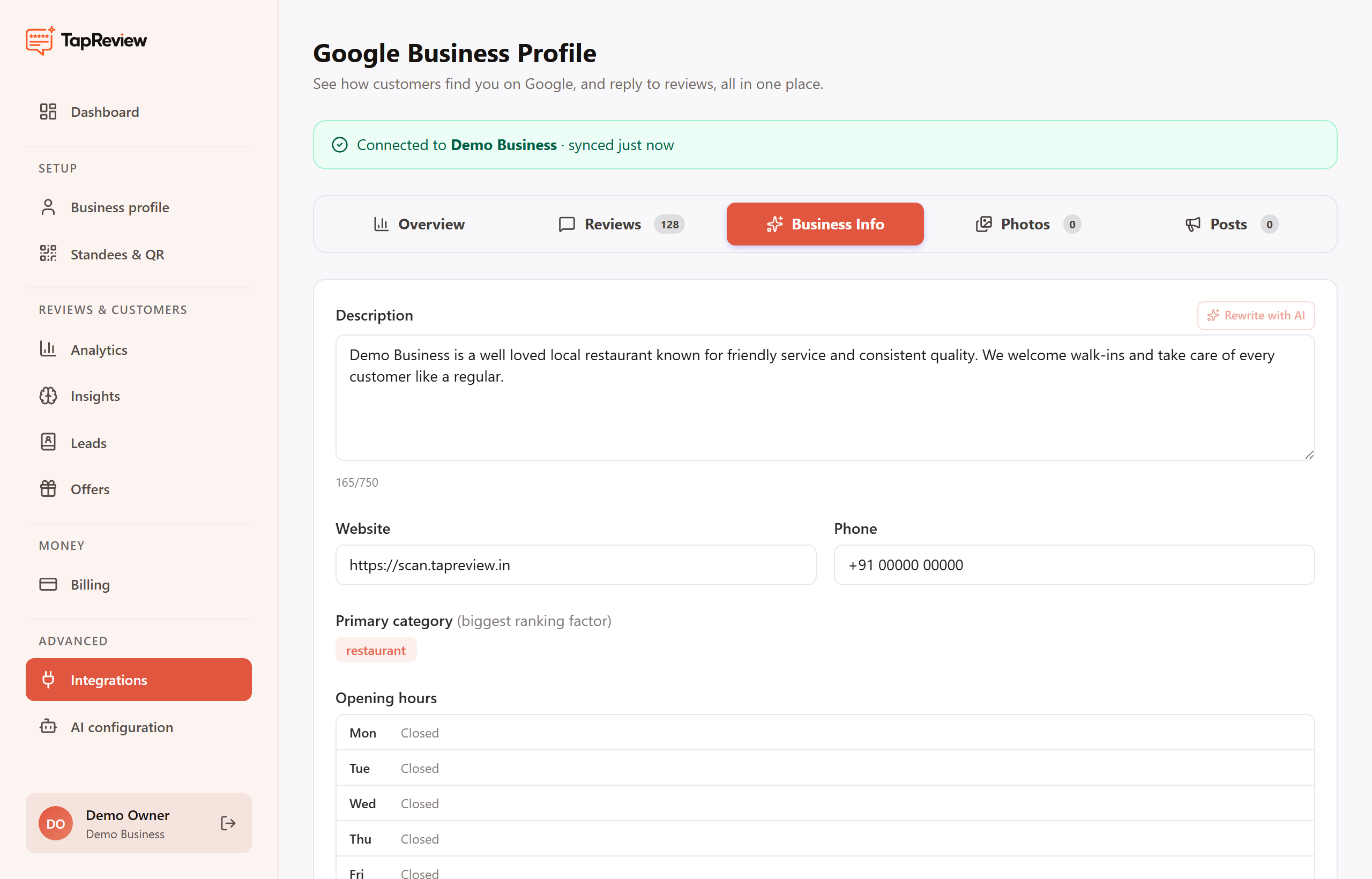Click the log out arrow icon
The height and width of the screenshot is (879, 1372).
click(x=228, y=823)
